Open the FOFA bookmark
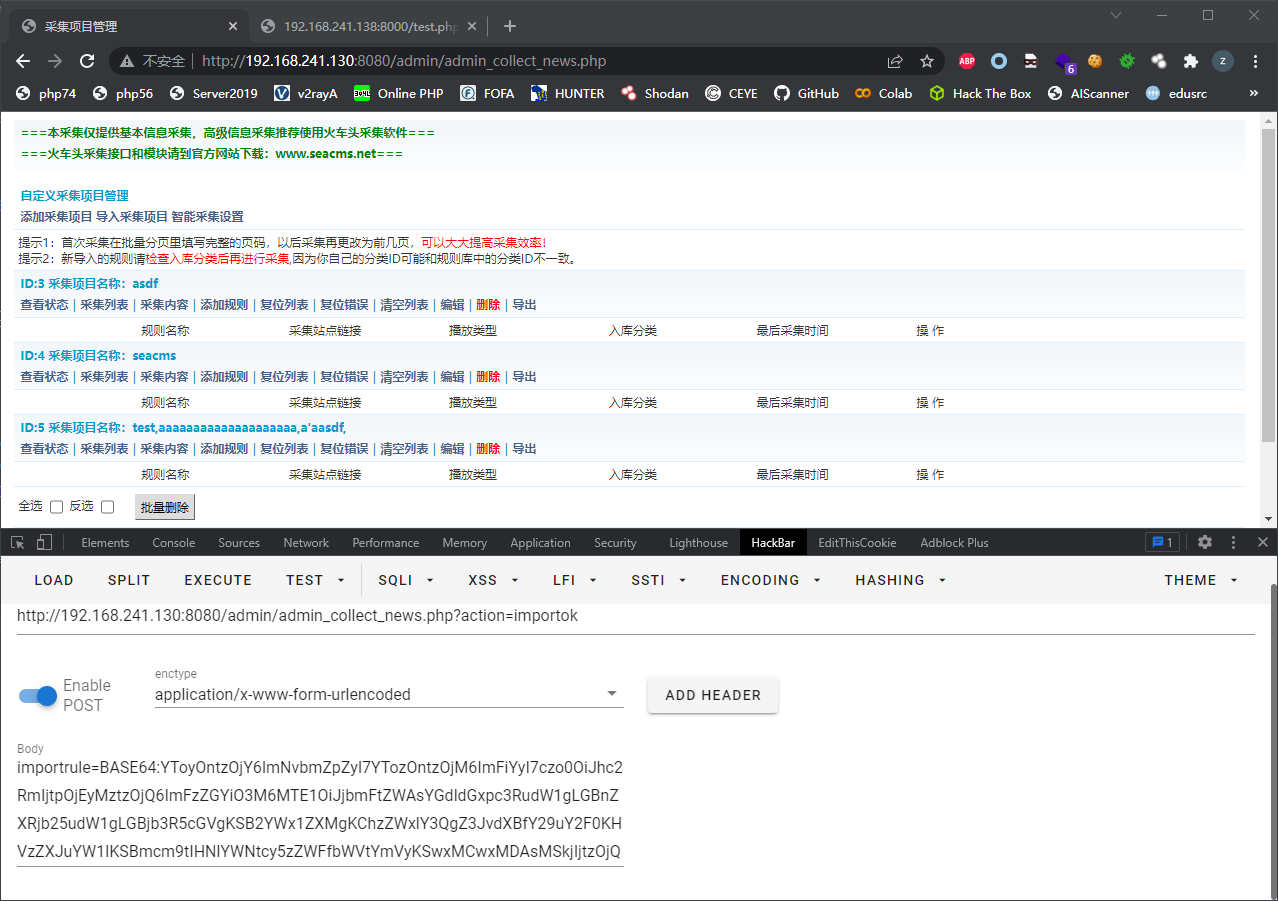This screenshot has height=901, width=1278. point(487,93)
